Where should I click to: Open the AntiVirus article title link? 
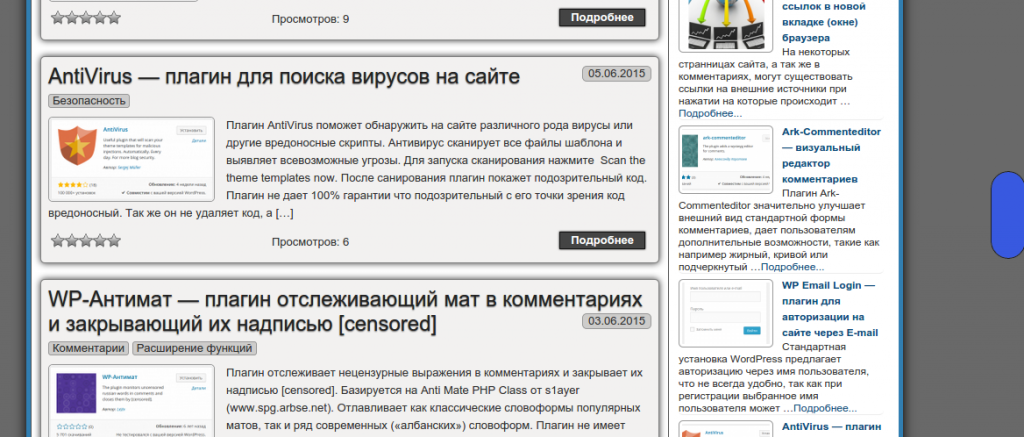tap(284, 77)
